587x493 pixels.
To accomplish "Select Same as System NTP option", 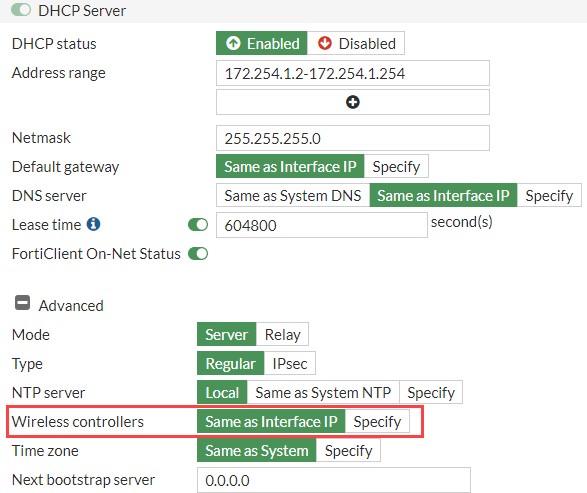I will point(323,392).
